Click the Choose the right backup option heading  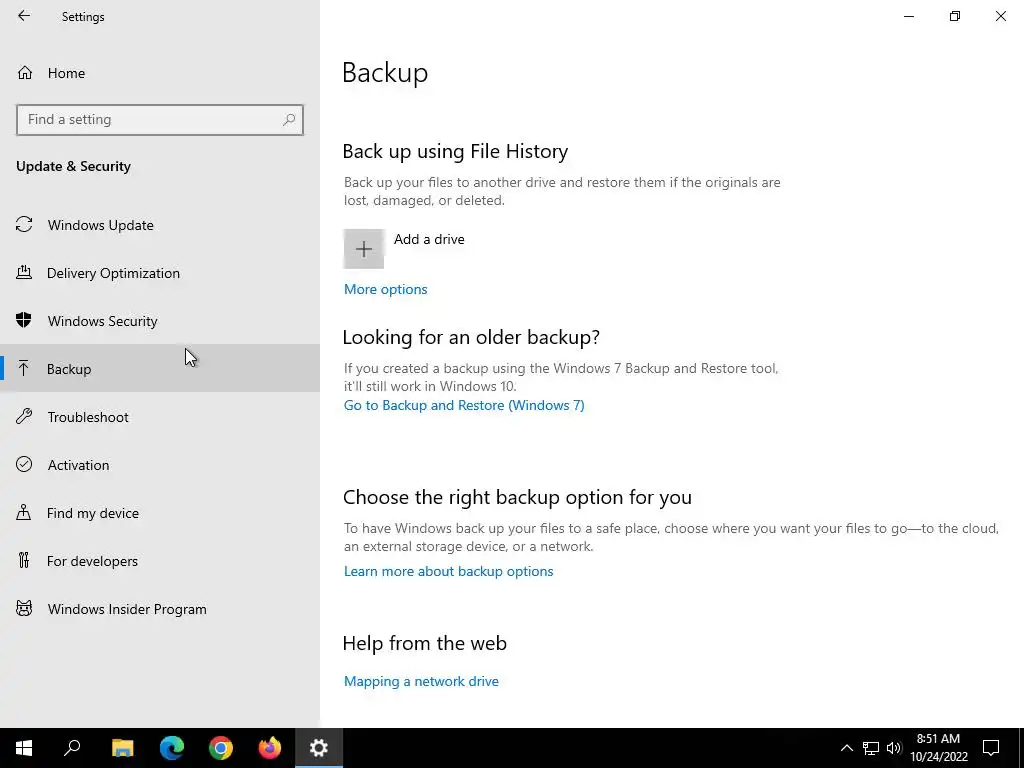click(517, 497)
